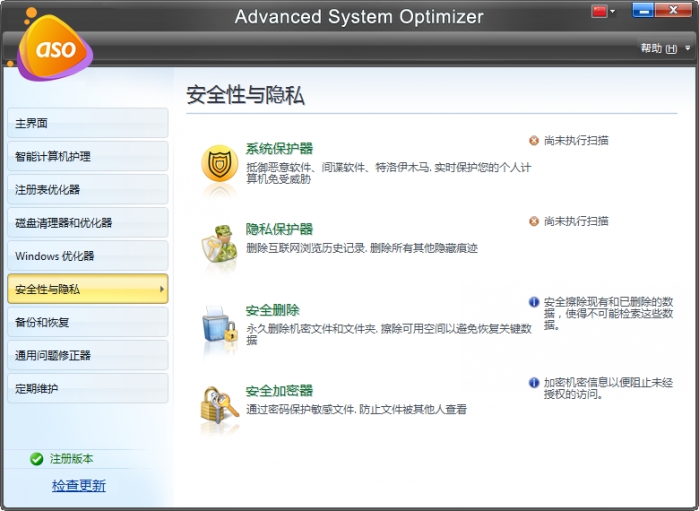Click the note 加密机密信息以便阻止未经授权的访问
Image resolution: width=699 pixels, height=511 pixels.
coord(608,388)
